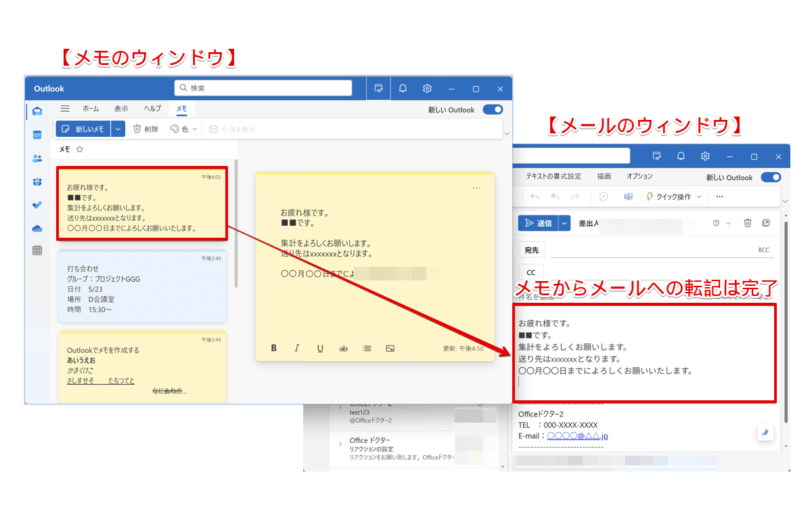Click the signature email address link
The height and width of the screenshot is (508, 812).
[577, 436]
